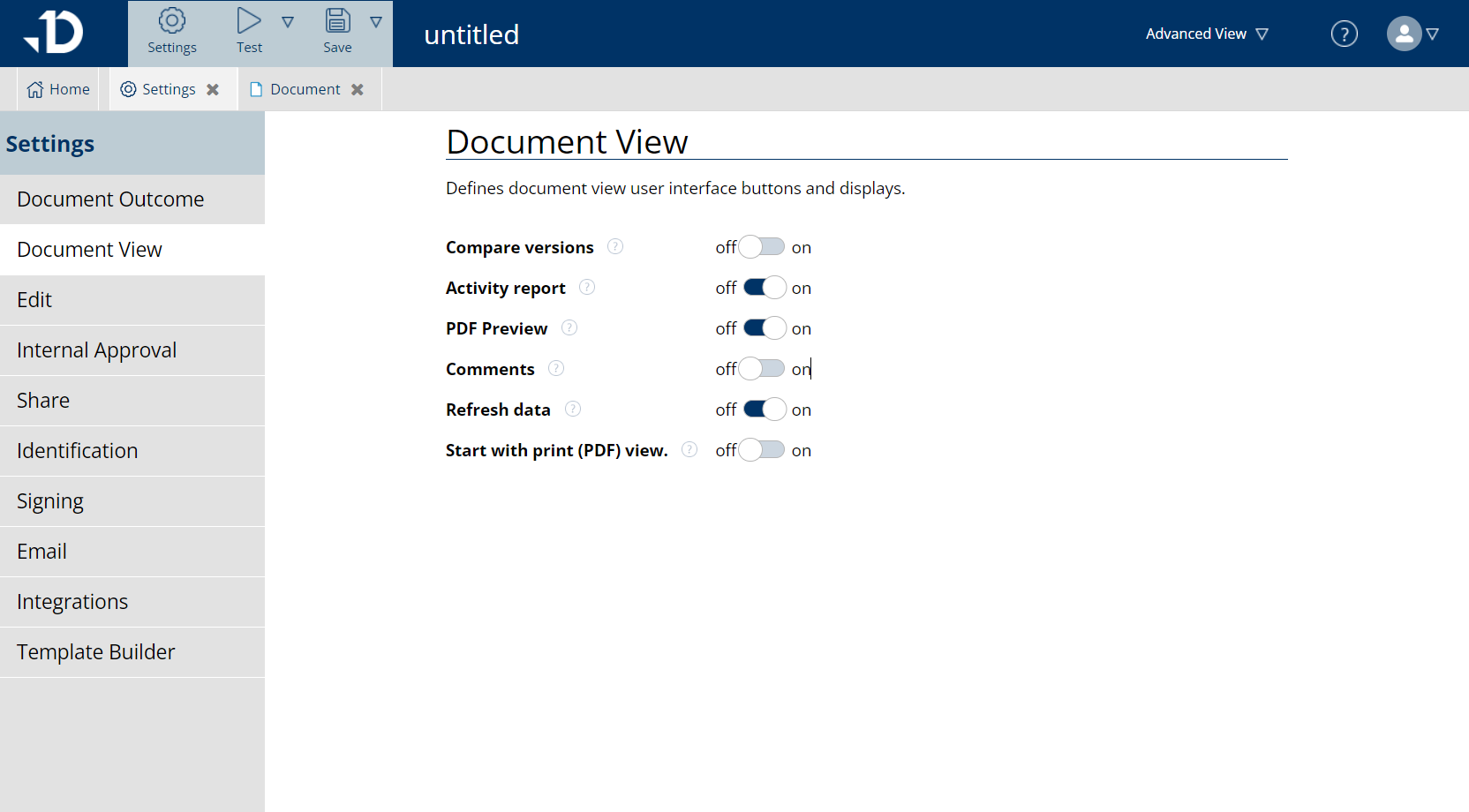Click the help question mark icon

pyautogui.click(x=1344, y=34)
